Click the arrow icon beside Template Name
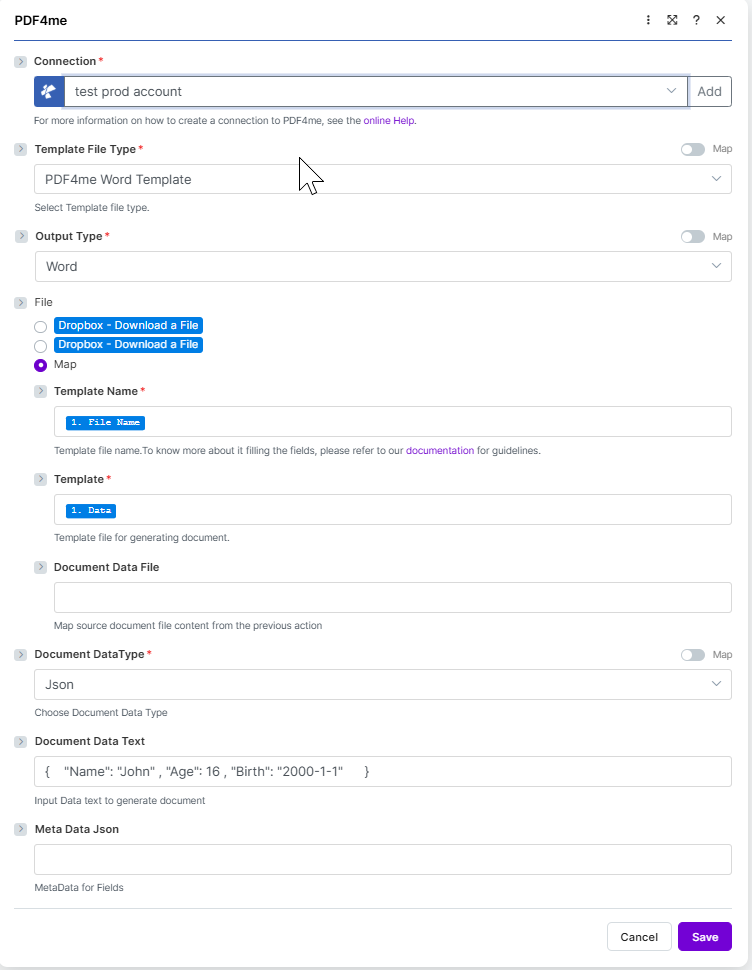 click(x=41, y=391)
